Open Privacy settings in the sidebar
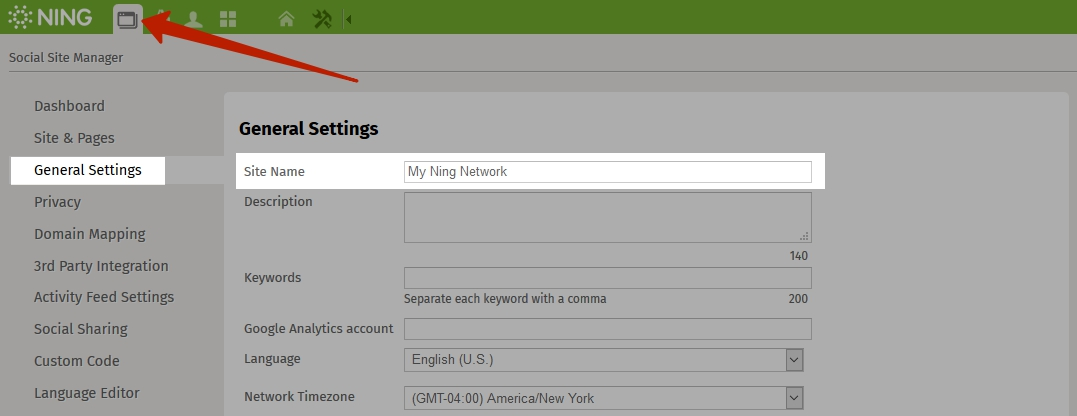Image resolution: width=1077 pixels, height=416 pixels. tap(58, 202)
